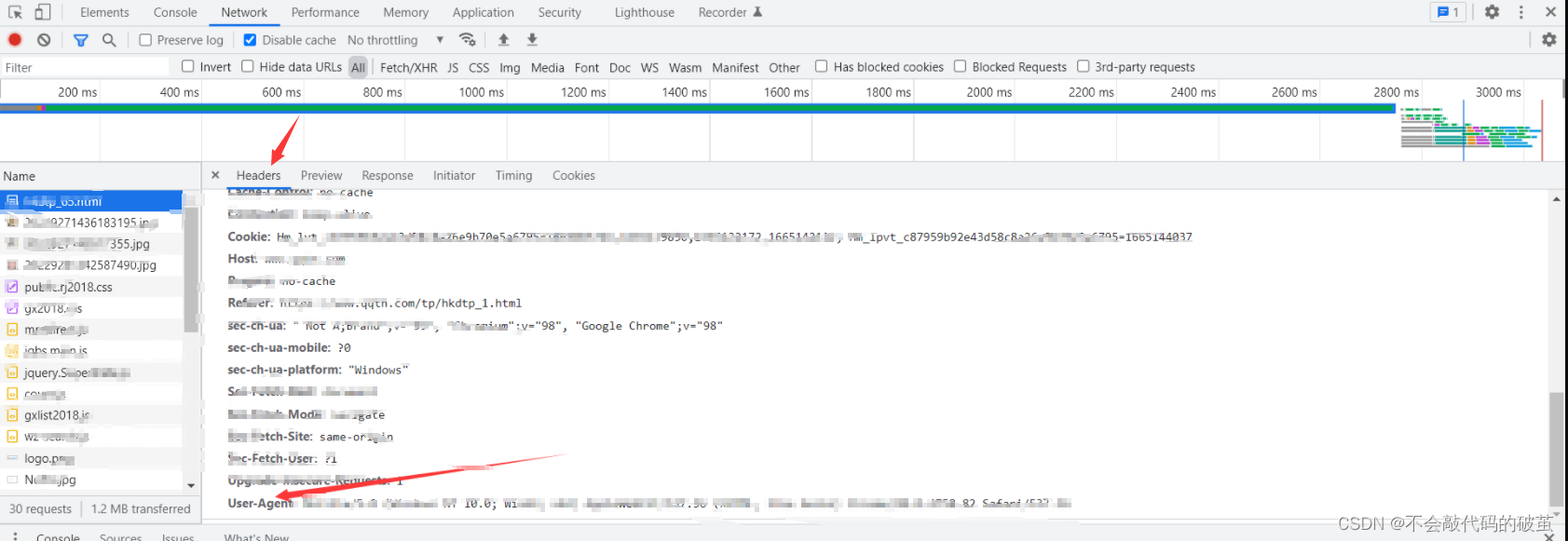Image resolution: width=1568 pixels, height=541 pixels.
Task: Switch to the Console panel tab
Action: (x=175, y=12)
